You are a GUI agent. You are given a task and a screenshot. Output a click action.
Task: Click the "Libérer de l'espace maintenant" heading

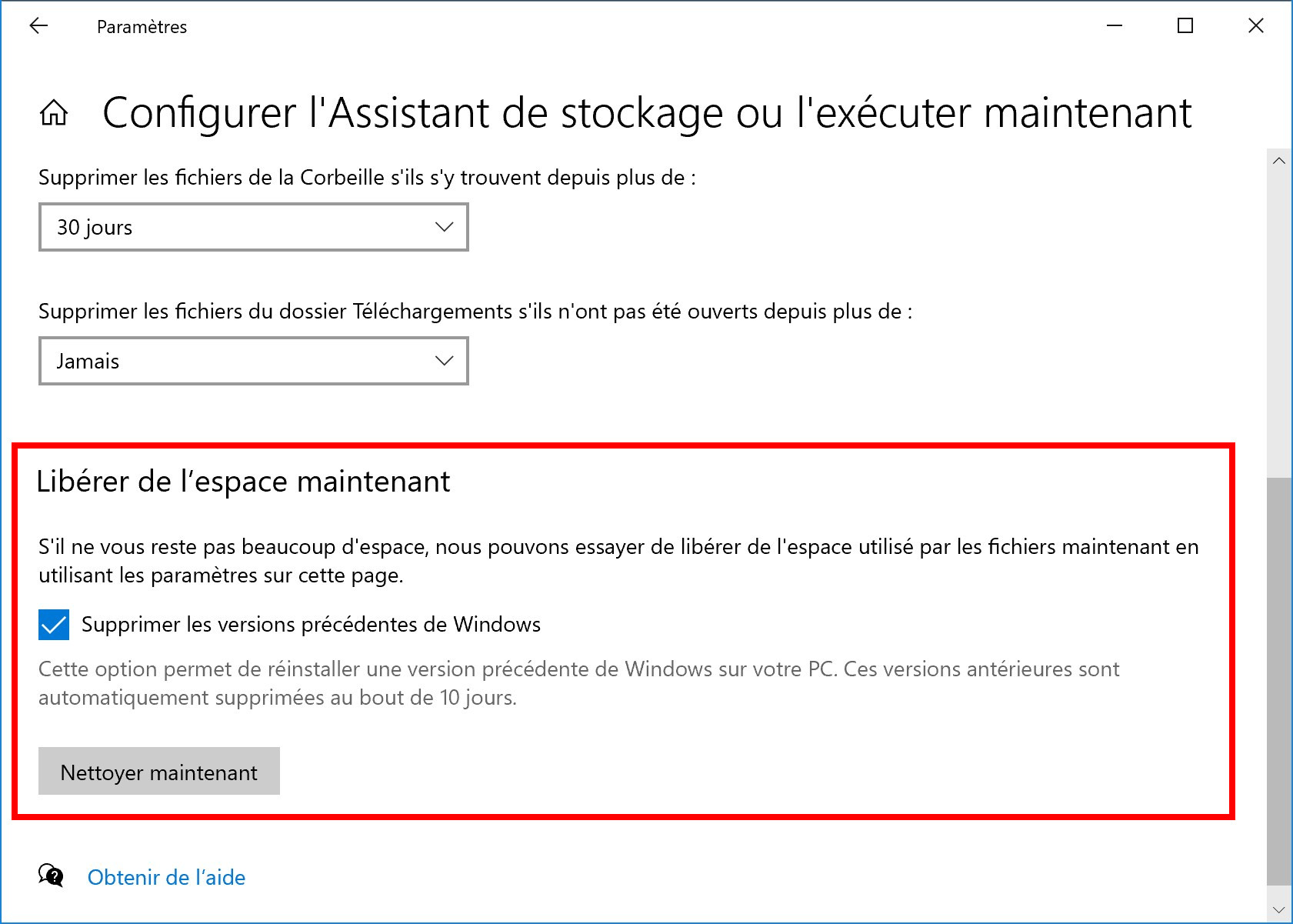pos(243,482)
